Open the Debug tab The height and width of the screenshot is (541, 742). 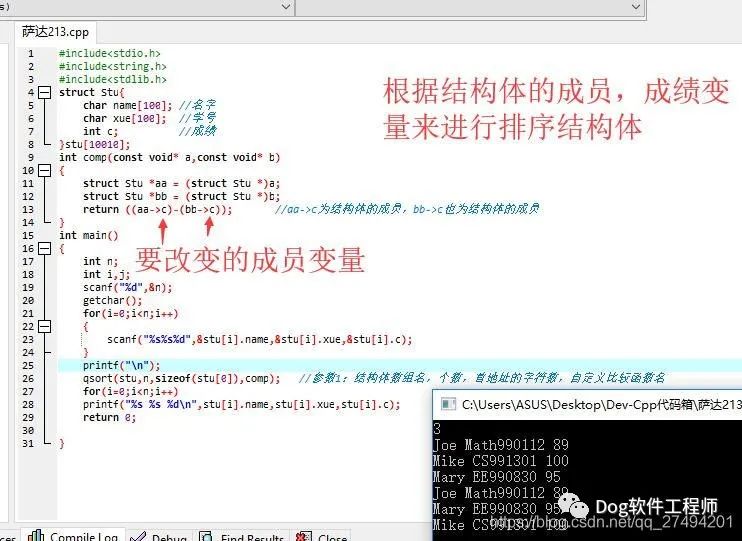159,537
